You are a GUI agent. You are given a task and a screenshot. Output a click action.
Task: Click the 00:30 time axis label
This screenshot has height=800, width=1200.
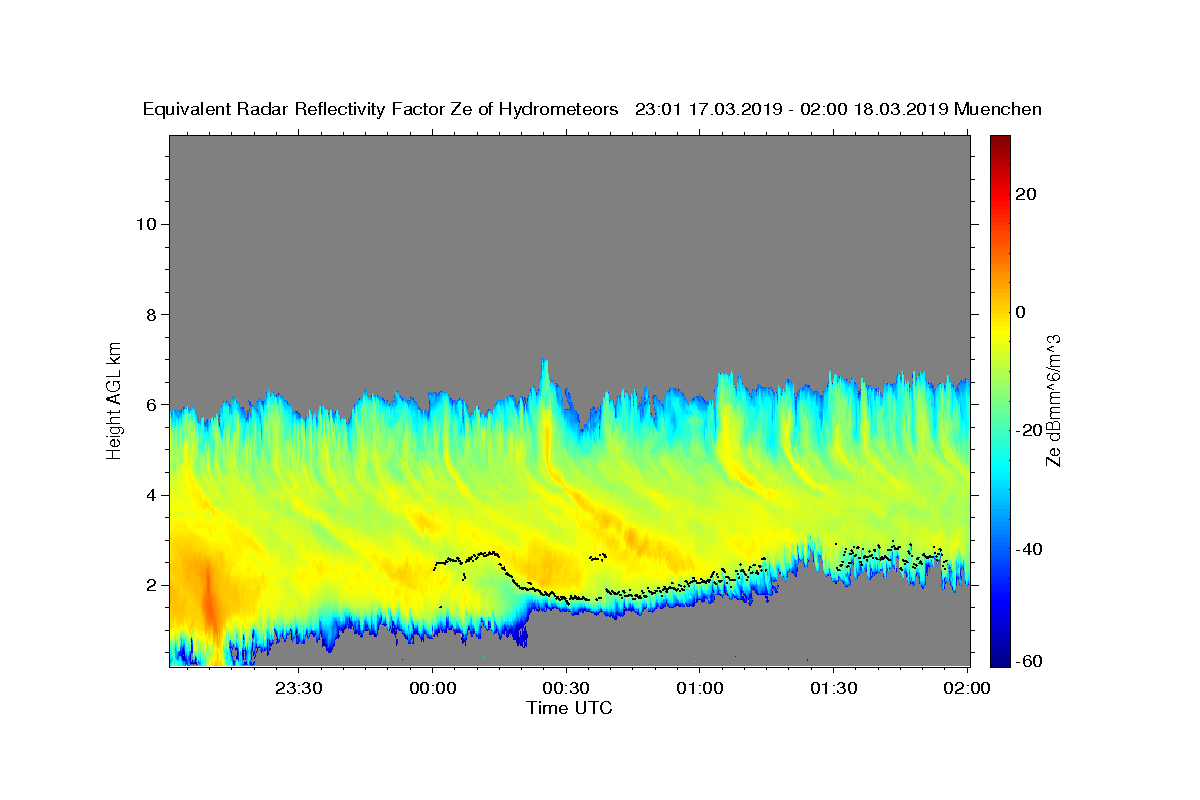point(566,688)
